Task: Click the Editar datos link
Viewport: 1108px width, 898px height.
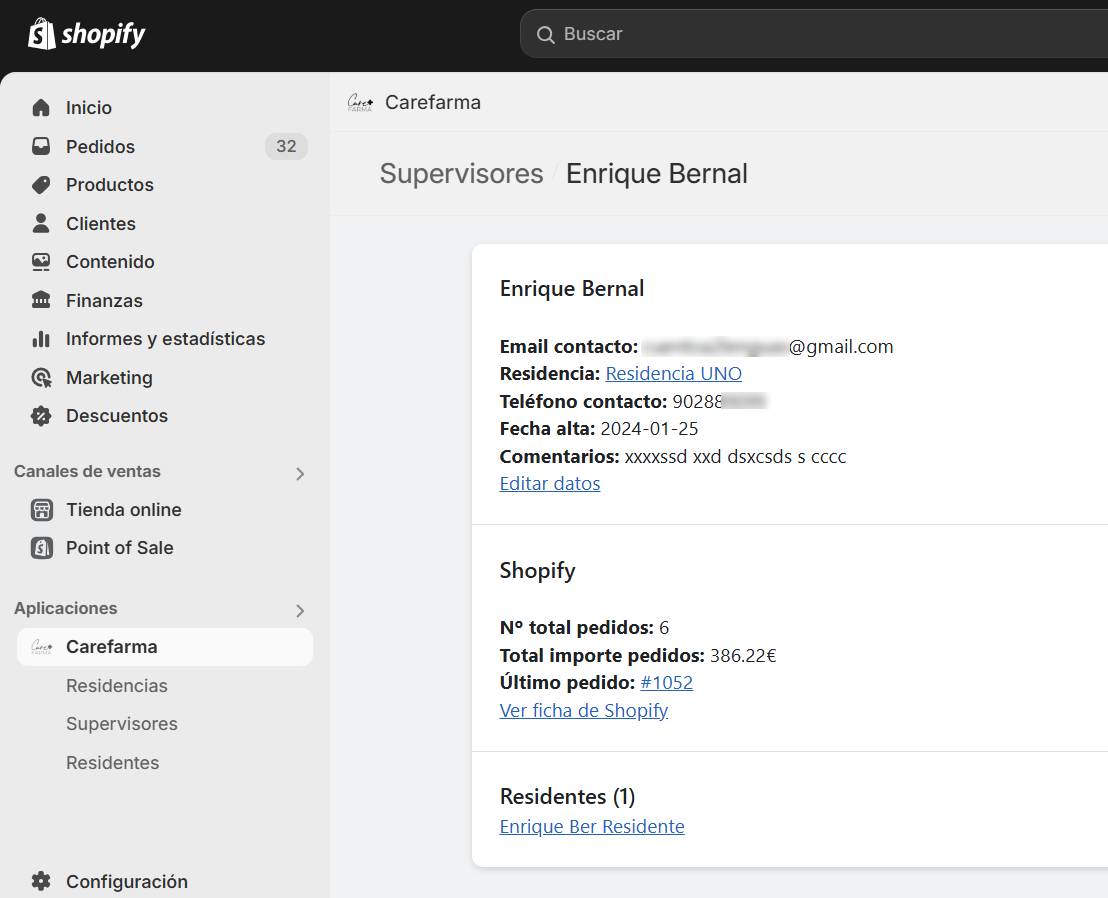Action: pos(550,484)
